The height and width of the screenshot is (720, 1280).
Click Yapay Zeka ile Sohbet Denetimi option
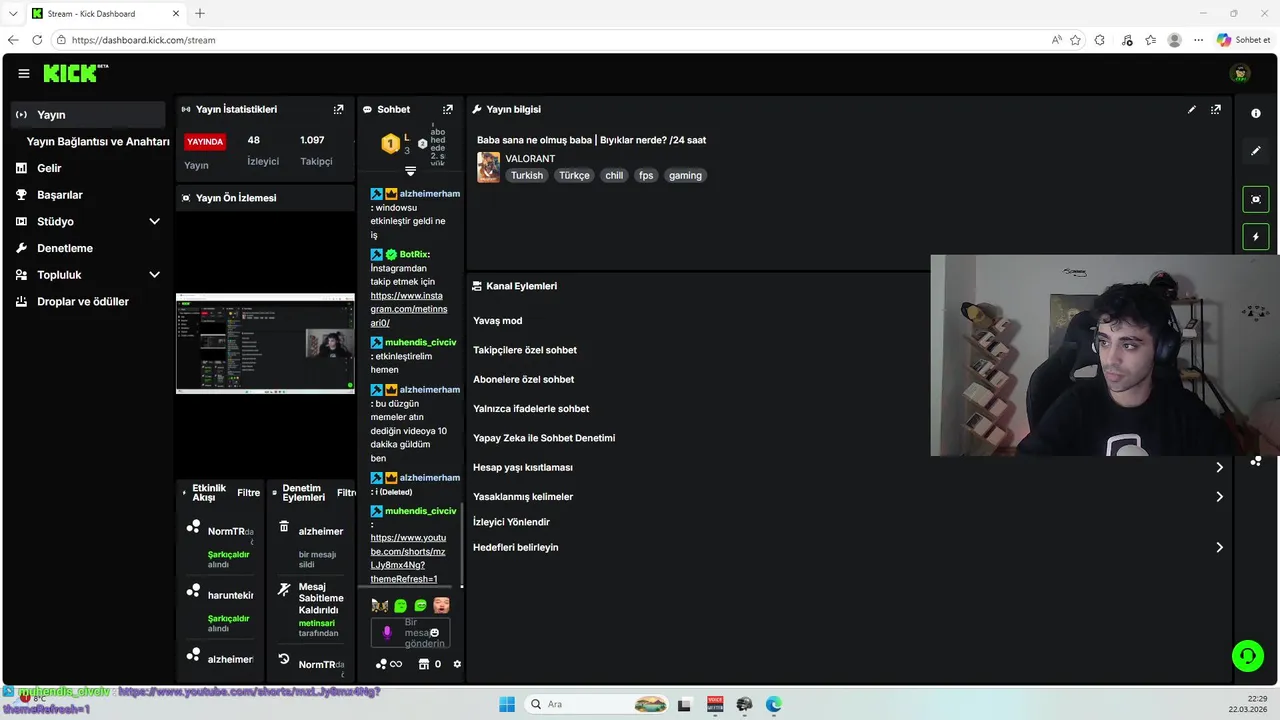544,438
